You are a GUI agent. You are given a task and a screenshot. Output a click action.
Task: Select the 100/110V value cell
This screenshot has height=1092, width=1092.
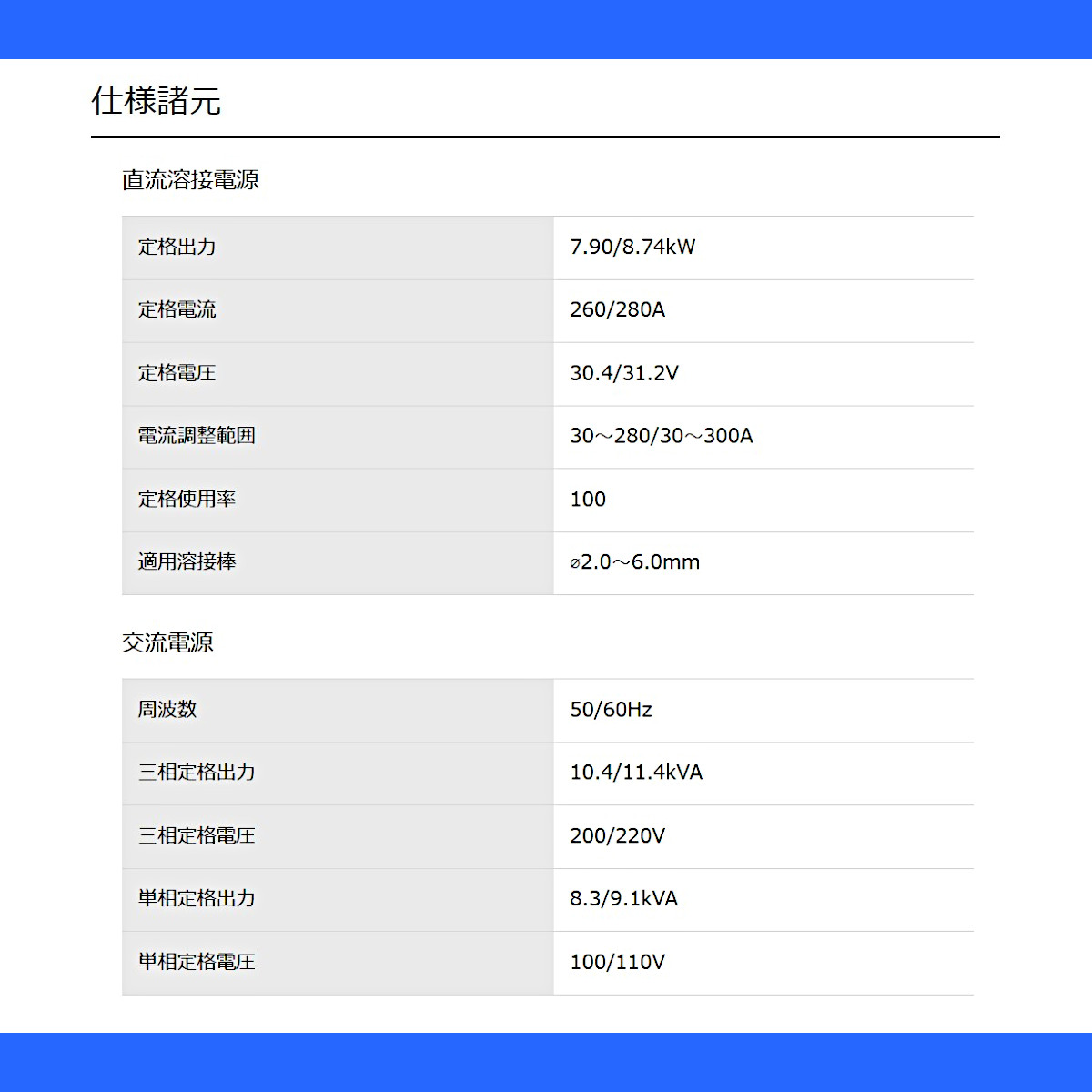pos(763,963)
